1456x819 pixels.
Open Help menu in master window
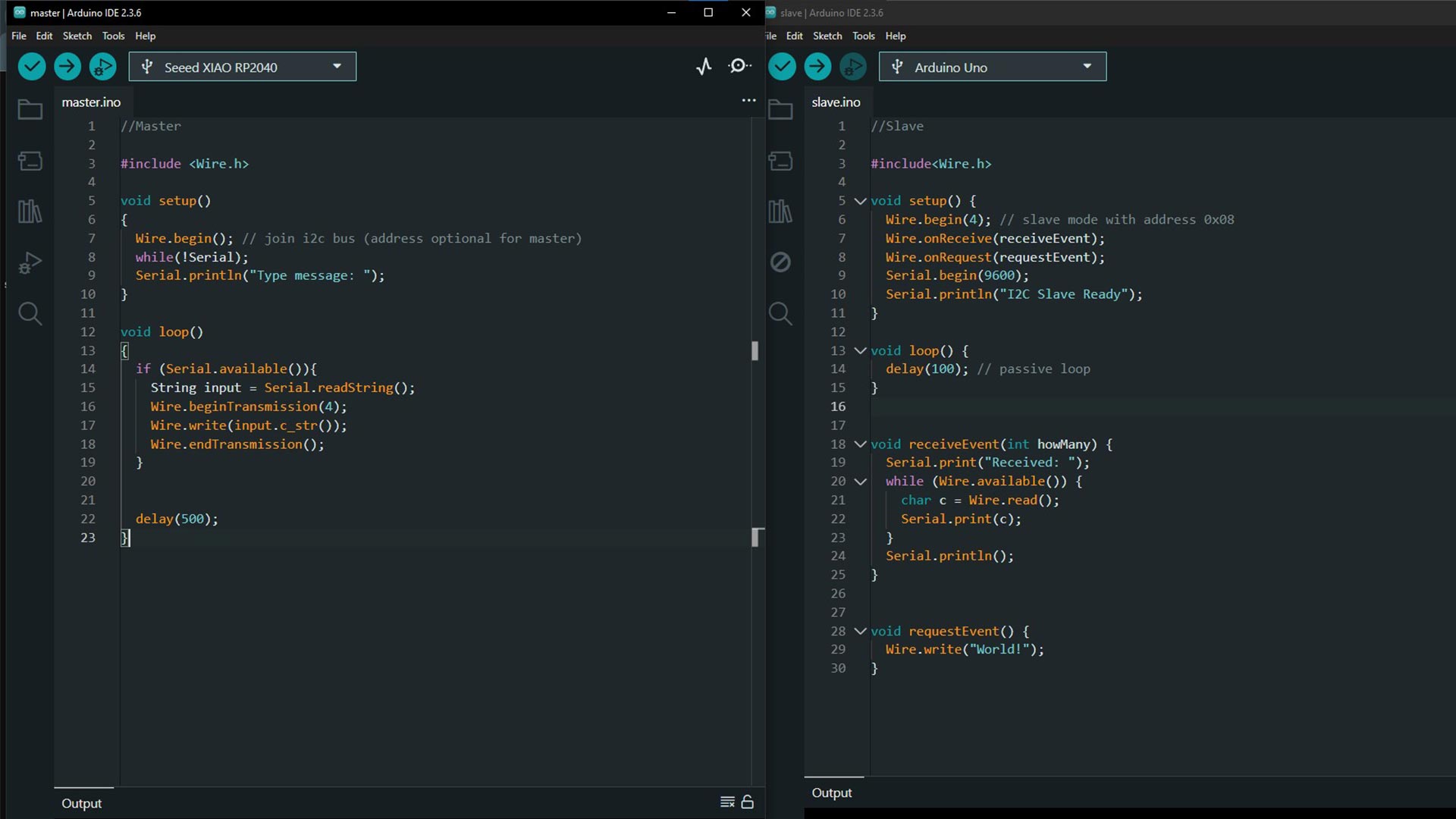145,36
